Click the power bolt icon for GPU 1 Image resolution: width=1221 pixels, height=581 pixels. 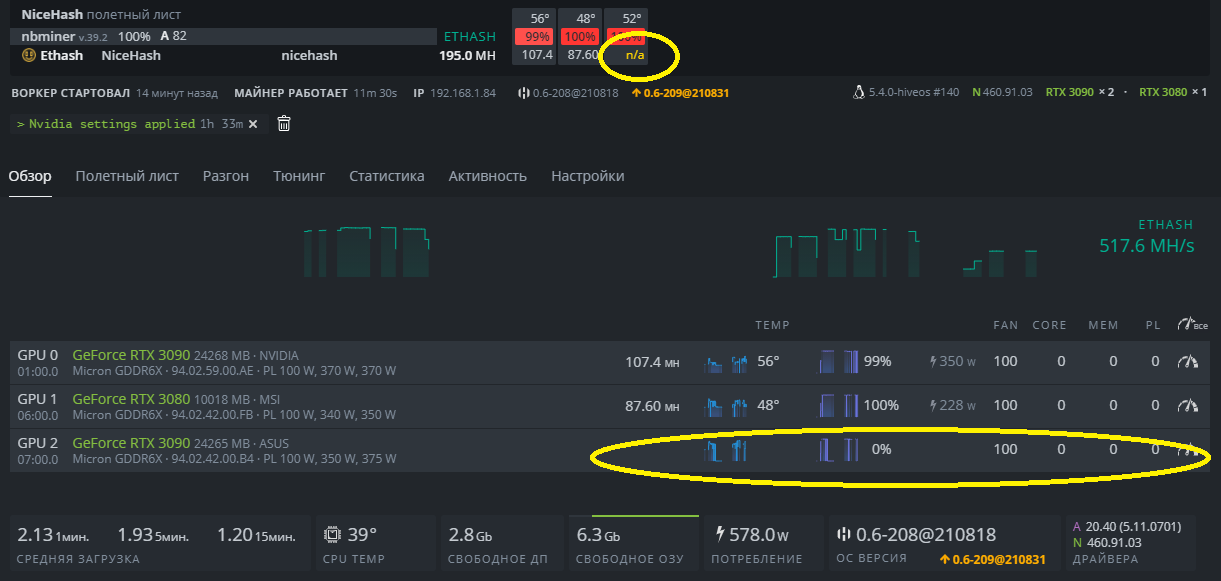pos(935,405)
